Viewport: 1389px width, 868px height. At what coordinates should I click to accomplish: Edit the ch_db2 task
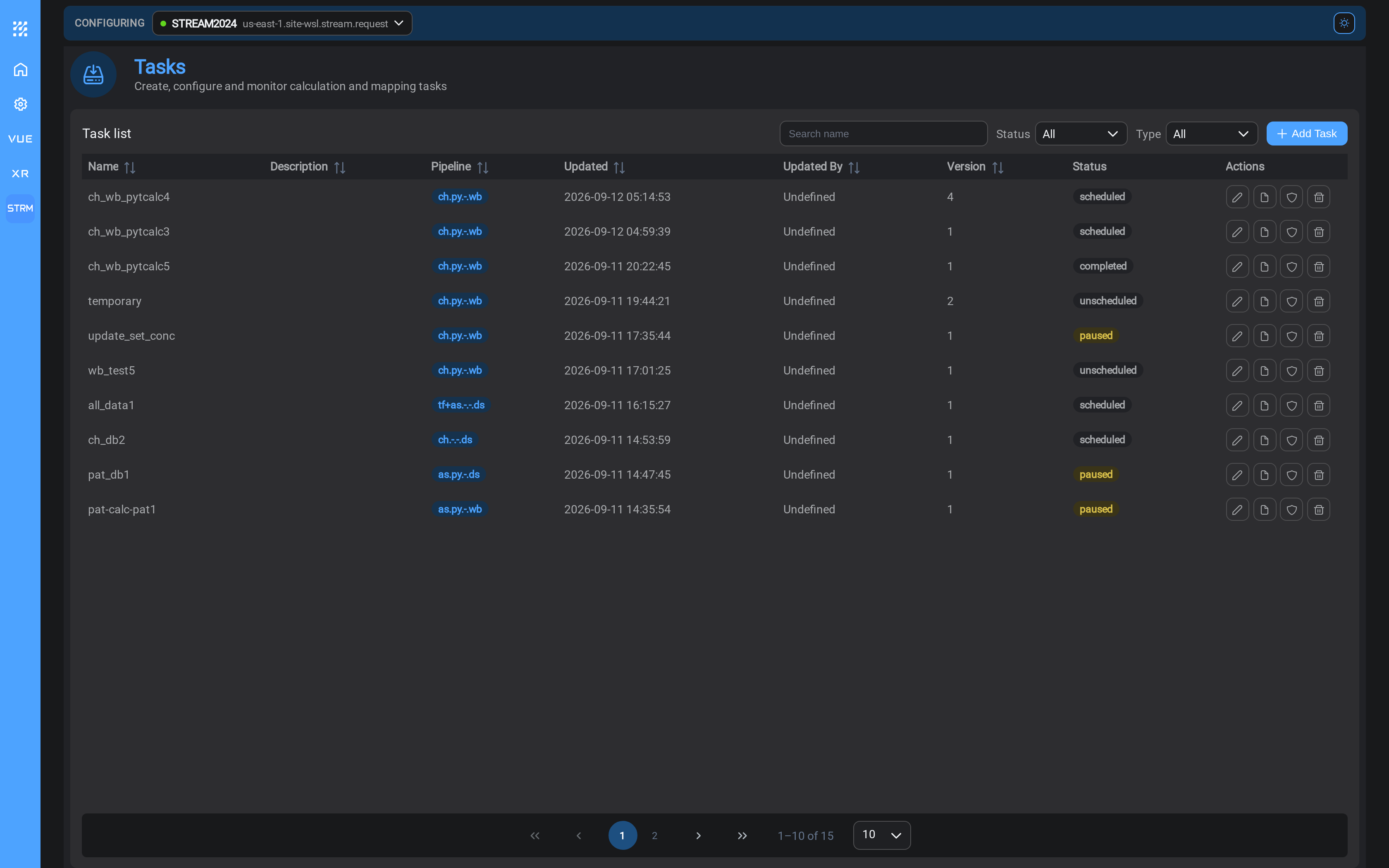click(1237, 440)
